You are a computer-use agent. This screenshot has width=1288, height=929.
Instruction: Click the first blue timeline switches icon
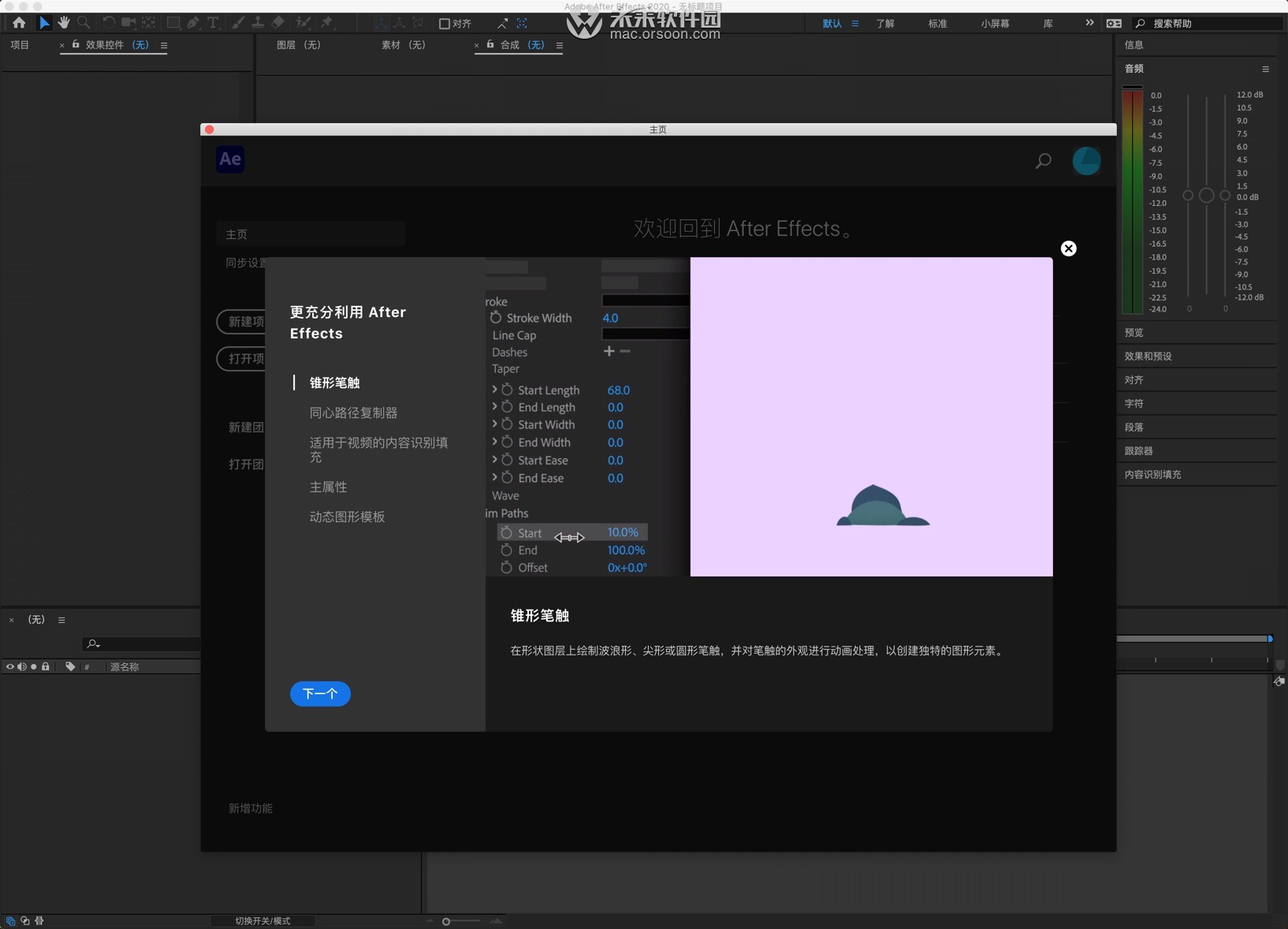tap(10, 920)
